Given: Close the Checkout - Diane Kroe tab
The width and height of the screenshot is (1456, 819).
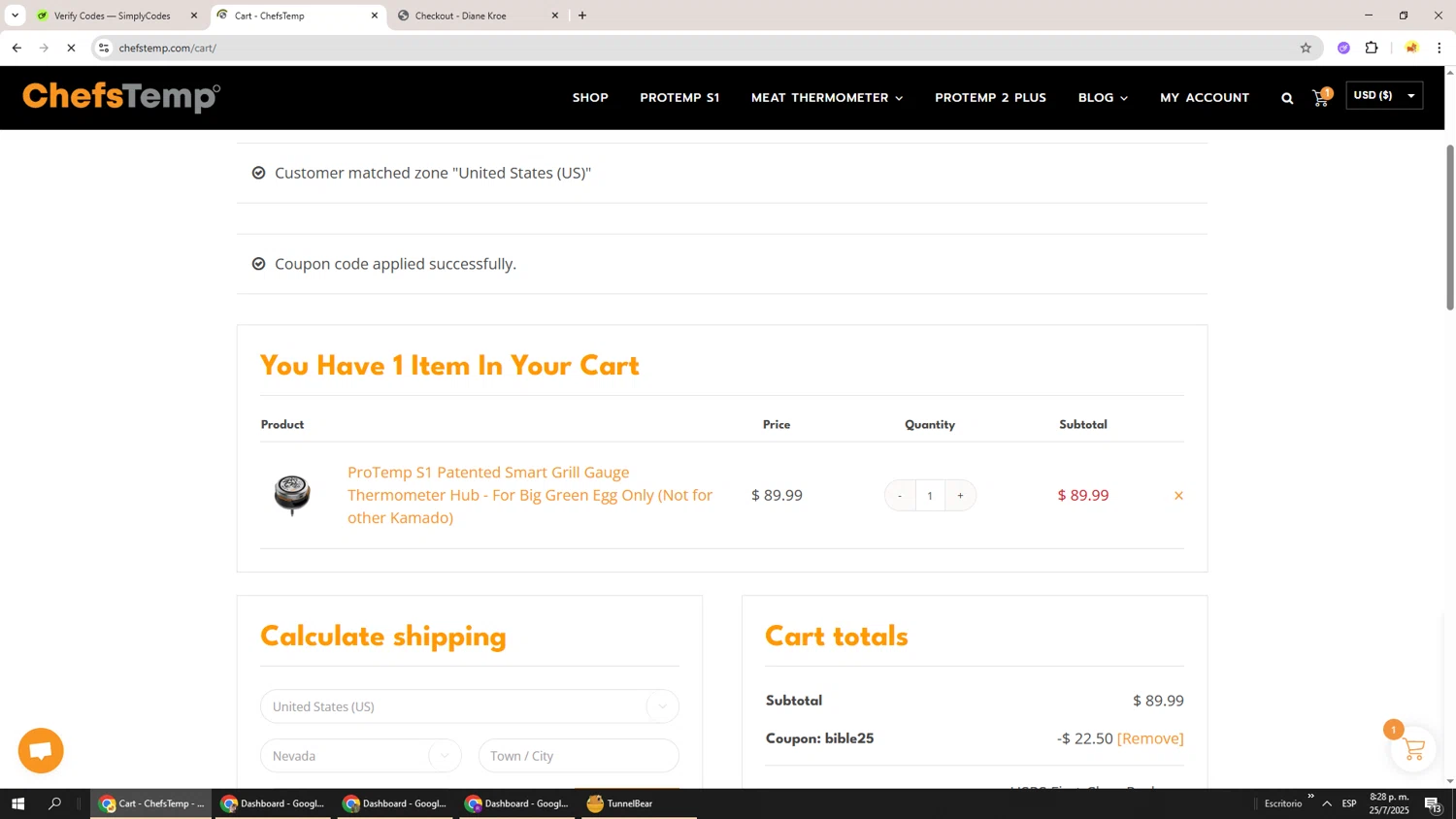Looking at the screenshot, I should (555, 16).
